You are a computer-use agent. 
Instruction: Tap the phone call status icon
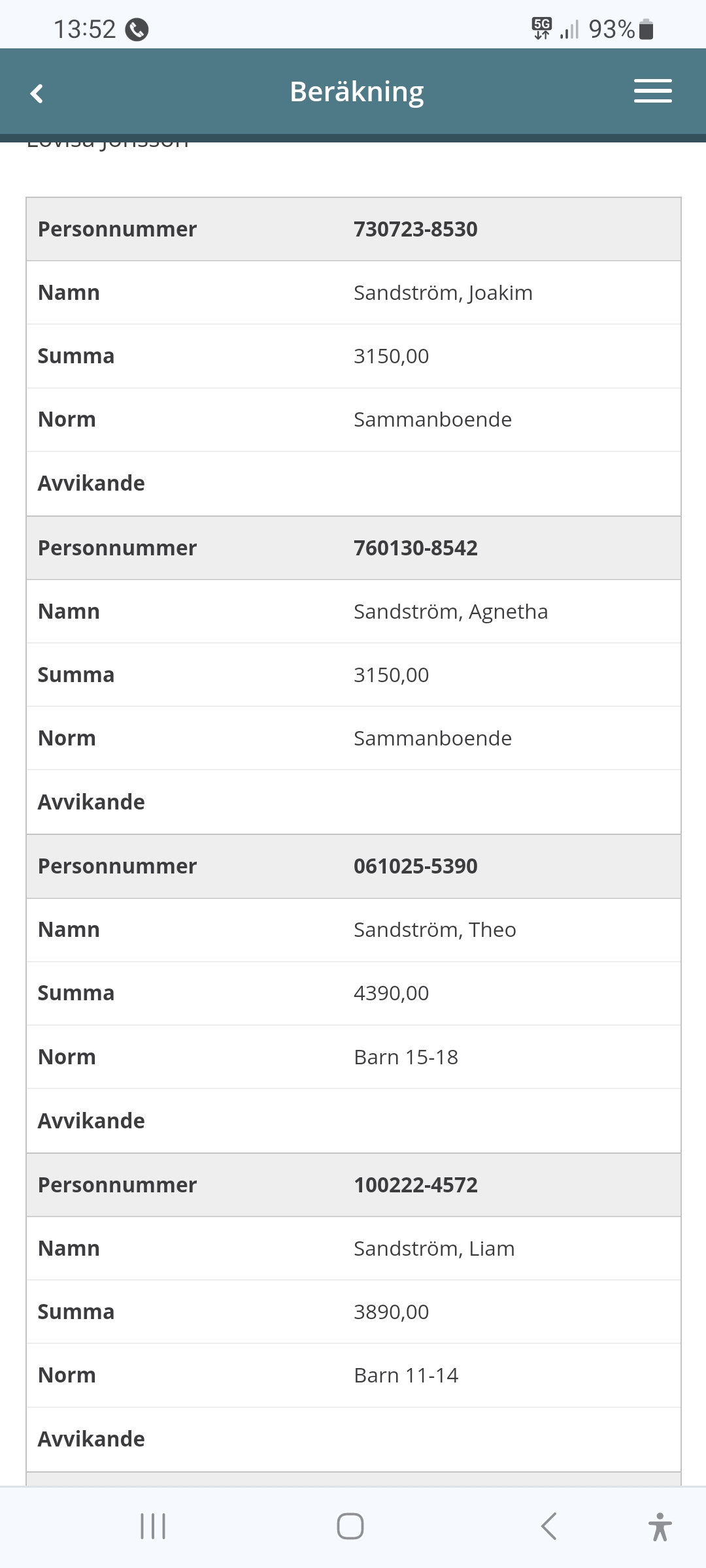(x=137, y=29)
